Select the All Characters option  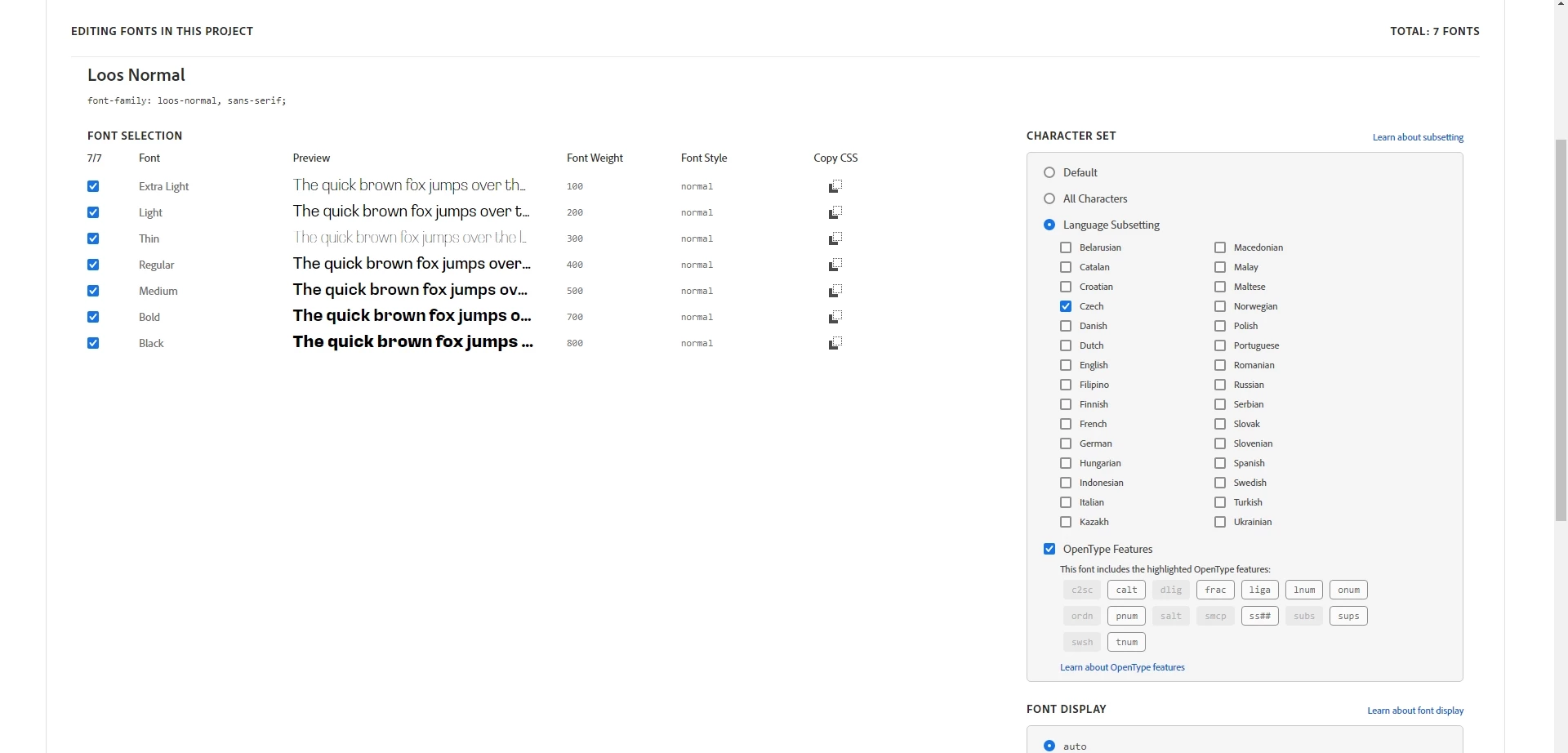point(1049,198)
